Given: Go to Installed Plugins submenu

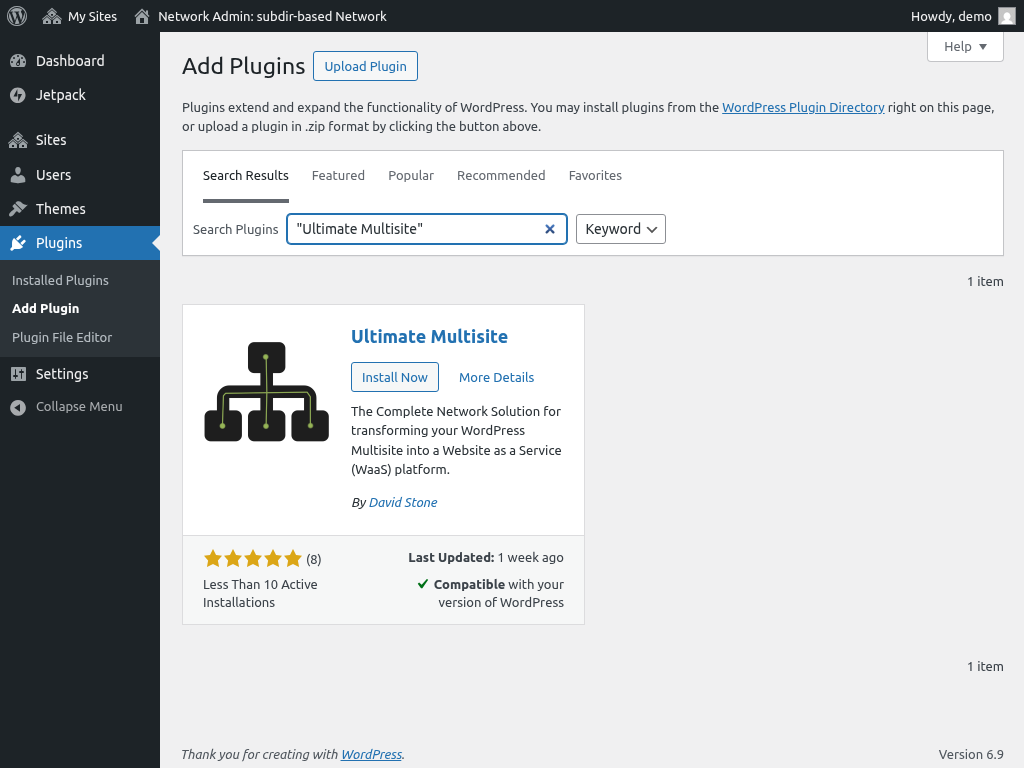Looking at the screenshot, I should 60,280.
